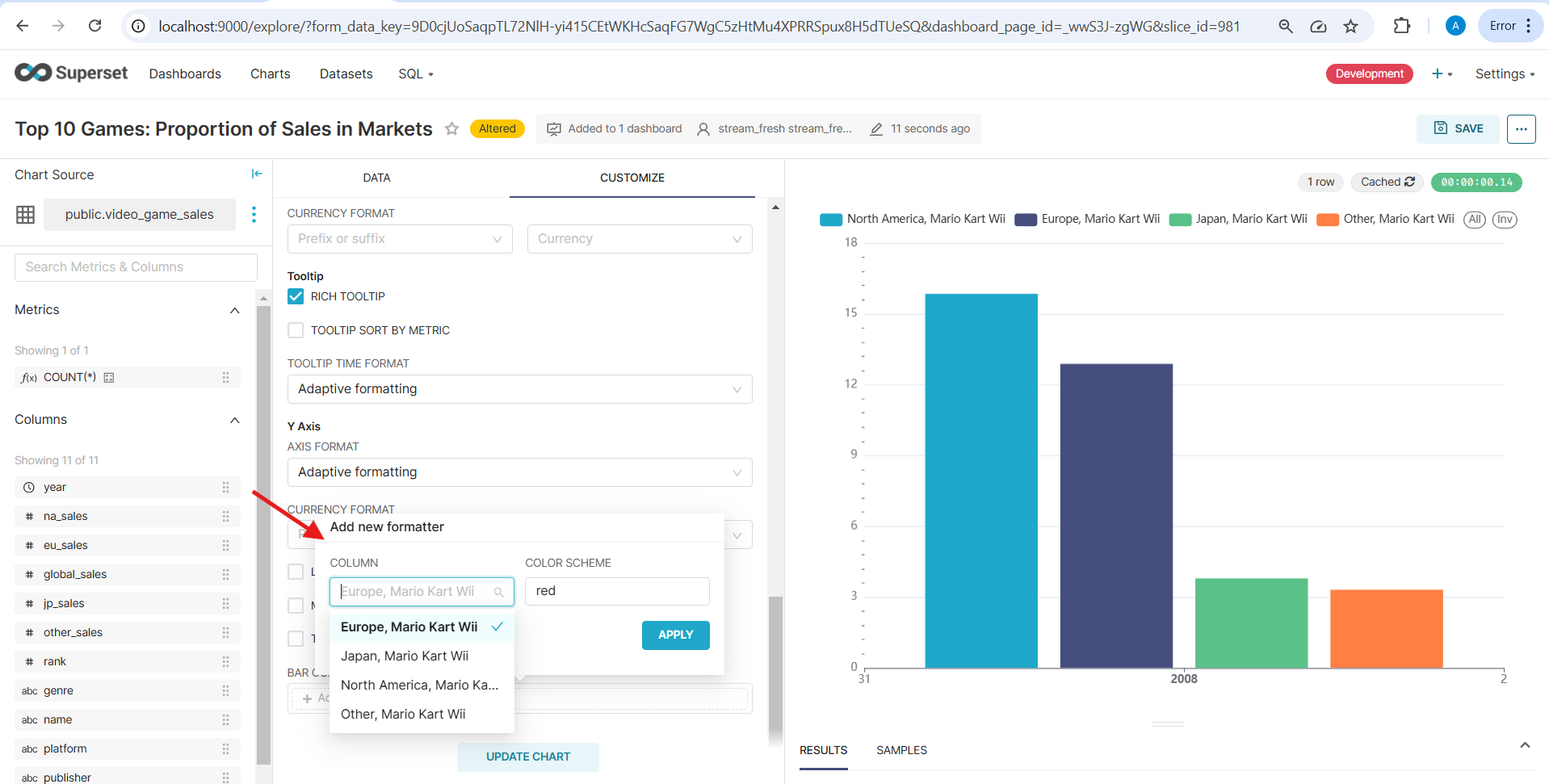The image size is (1549, 784).
Task: Click the dataset table grid icon
Action: pos(26,215)
